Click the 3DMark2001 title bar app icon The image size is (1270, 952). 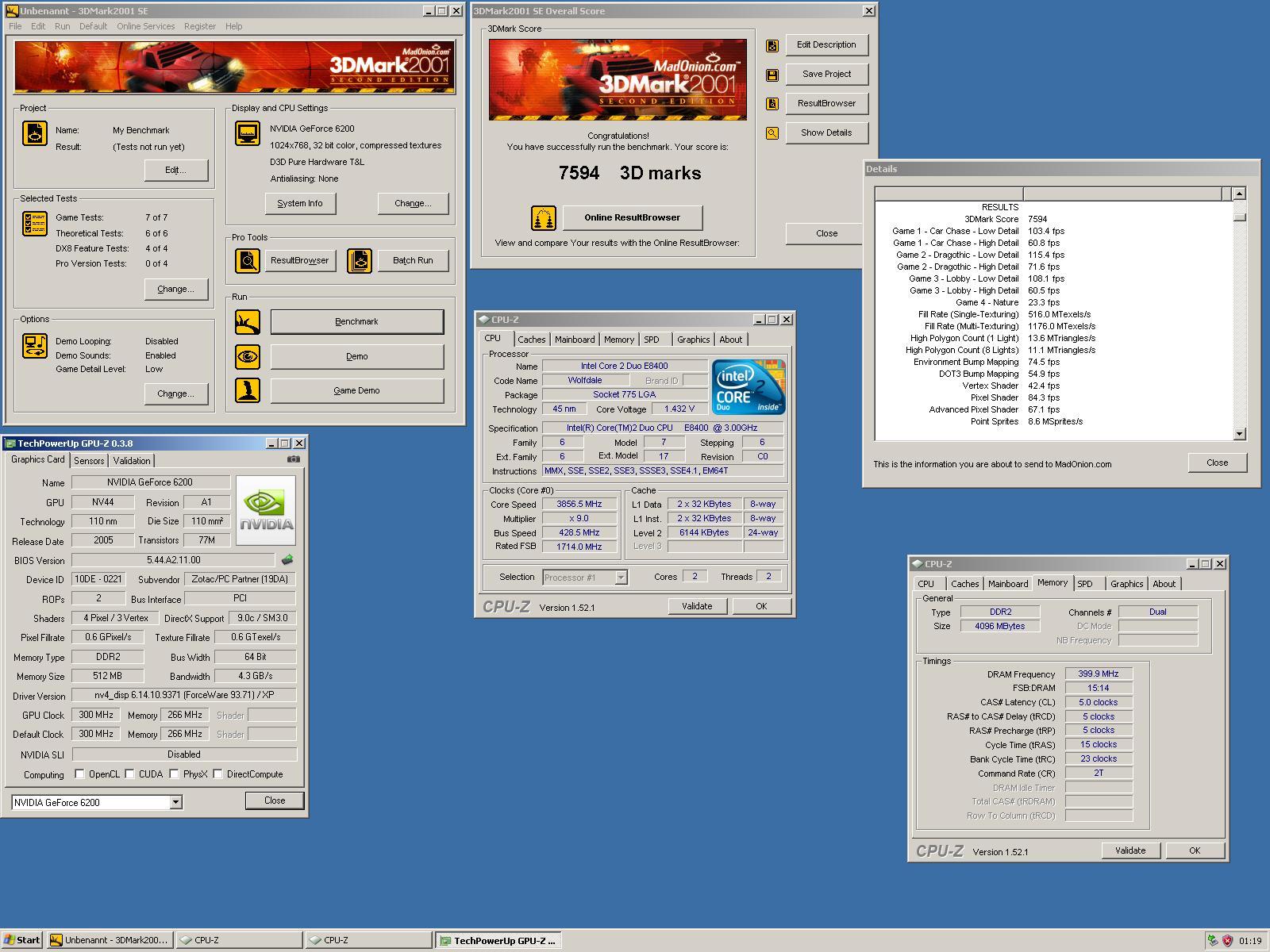(x=12, y=11)
